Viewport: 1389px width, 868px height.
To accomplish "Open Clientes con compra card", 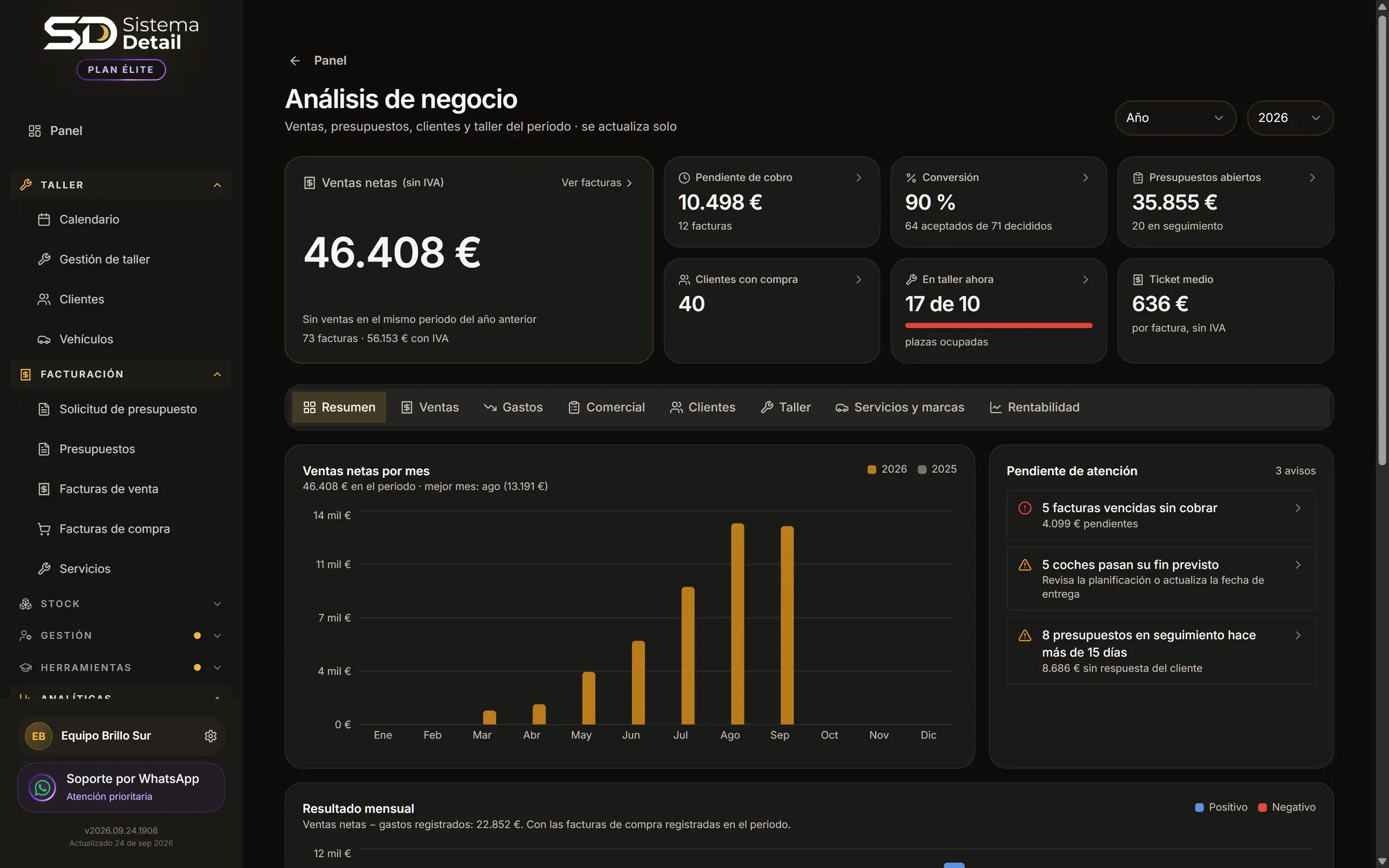I will 771,311.
